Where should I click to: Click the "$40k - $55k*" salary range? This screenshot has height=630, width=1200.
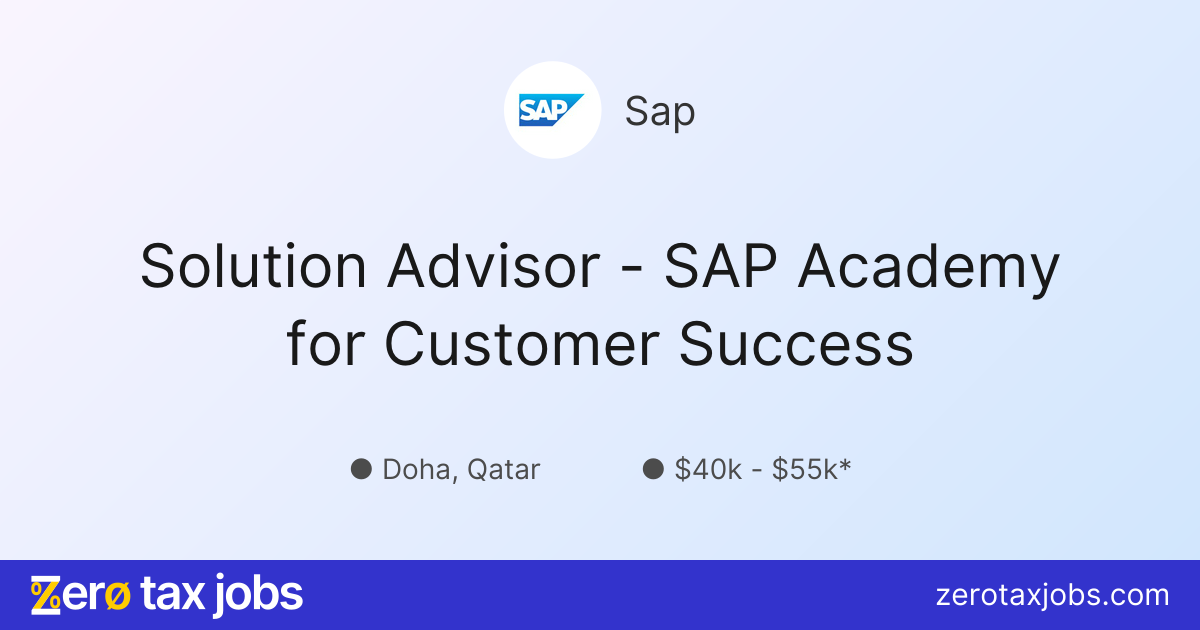click(762, 469)
